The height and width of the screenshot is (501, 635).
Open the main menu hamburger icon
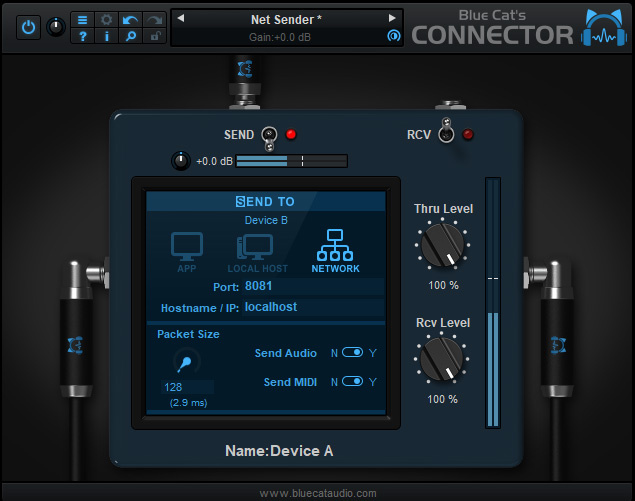tap(83, 20)
